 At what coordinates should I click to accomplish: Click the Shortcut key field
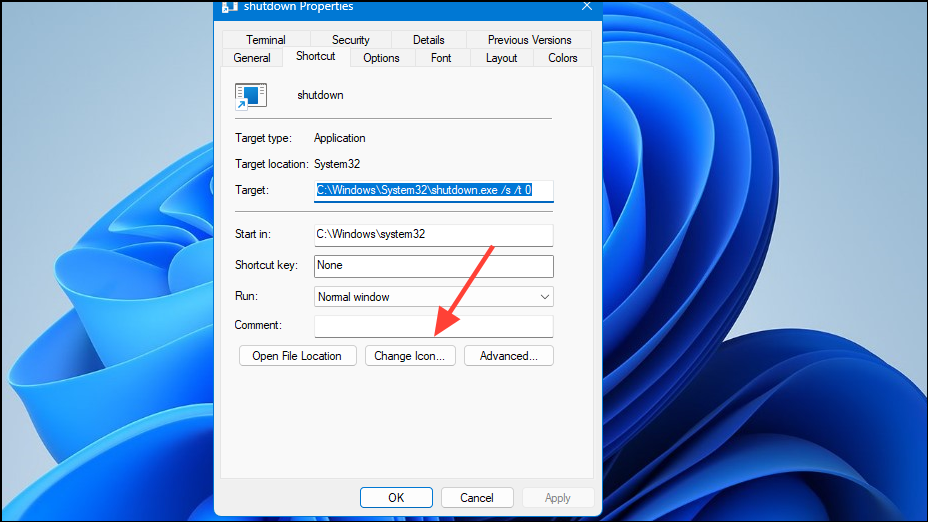[433, 266]
